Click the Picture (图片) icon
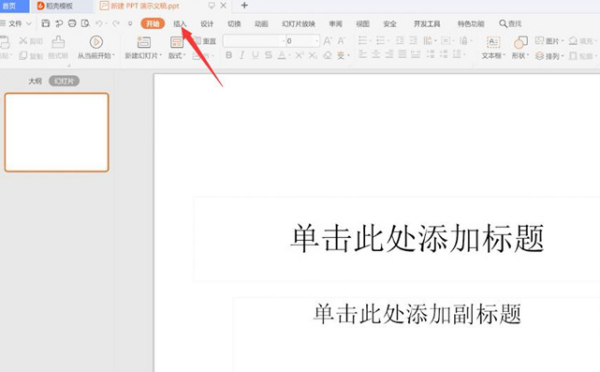Screen dimensions: 600x372 tap(540, 40)
